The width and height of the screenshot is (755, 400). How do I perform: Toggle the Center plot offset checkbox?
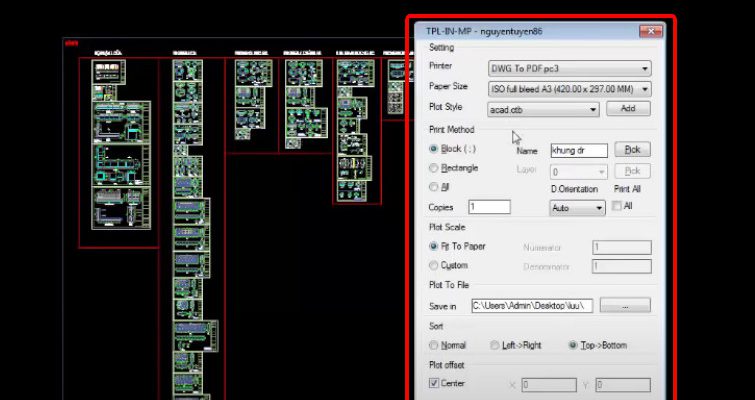coord(434,384)
